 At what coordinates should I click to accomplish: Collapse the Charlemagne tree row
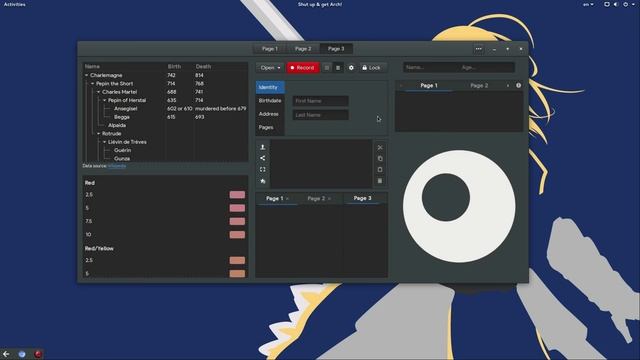tap(87, 76)
